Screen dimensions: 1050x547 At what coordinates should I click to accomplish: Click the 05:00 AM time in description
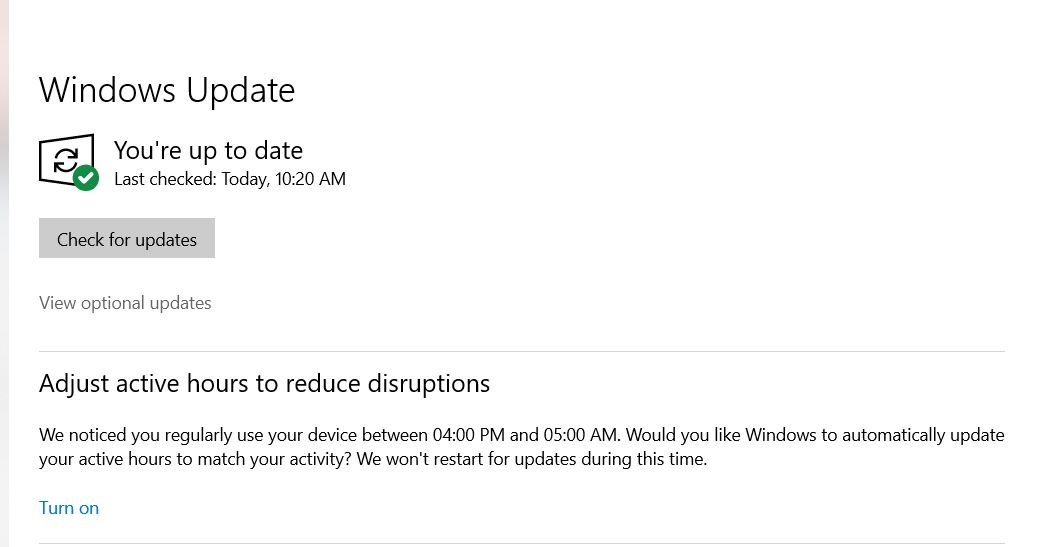tap(581, 435)
